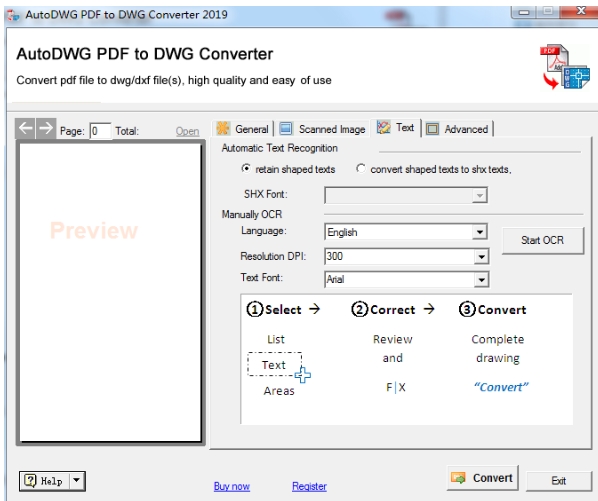Screen dimensions: 598x501
Task: Switch to the Scanned Image tab
Action: tap(323, 129)
